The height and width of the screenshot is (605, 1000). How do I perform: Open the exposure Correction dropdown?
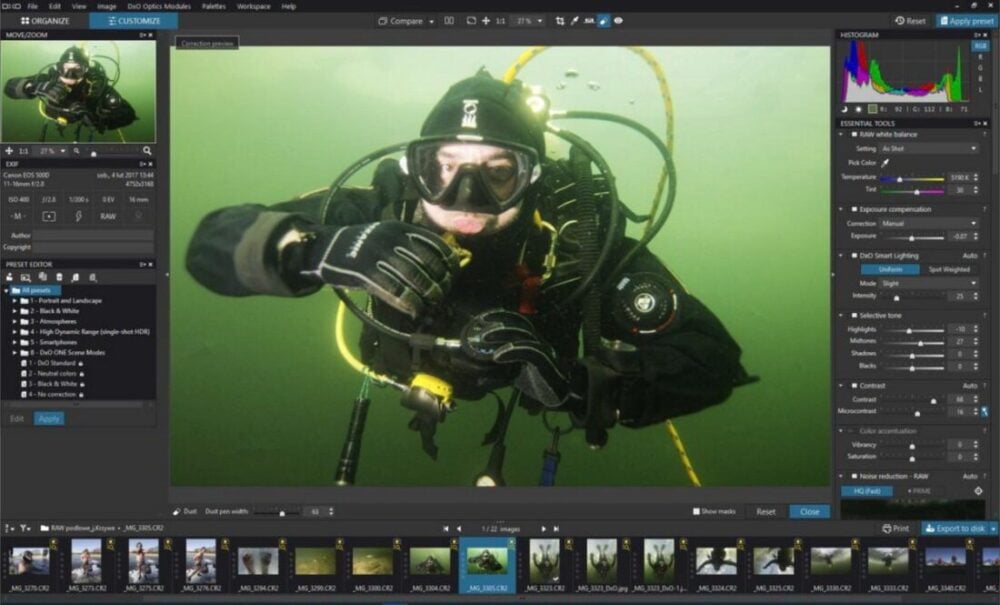click(929, 224)
